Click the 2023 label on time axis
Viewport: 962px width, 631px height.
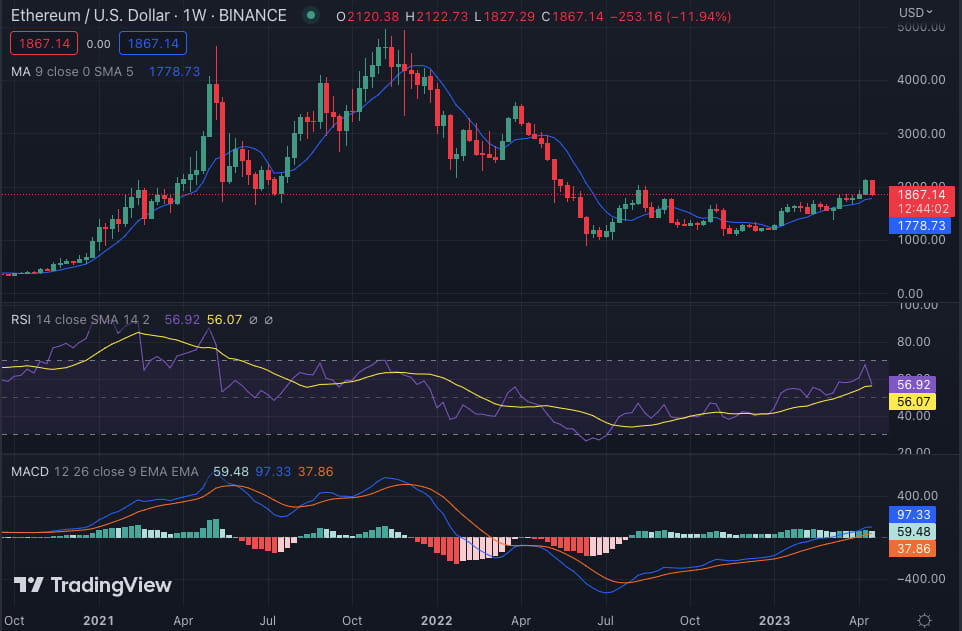click(x=774, y=621)
